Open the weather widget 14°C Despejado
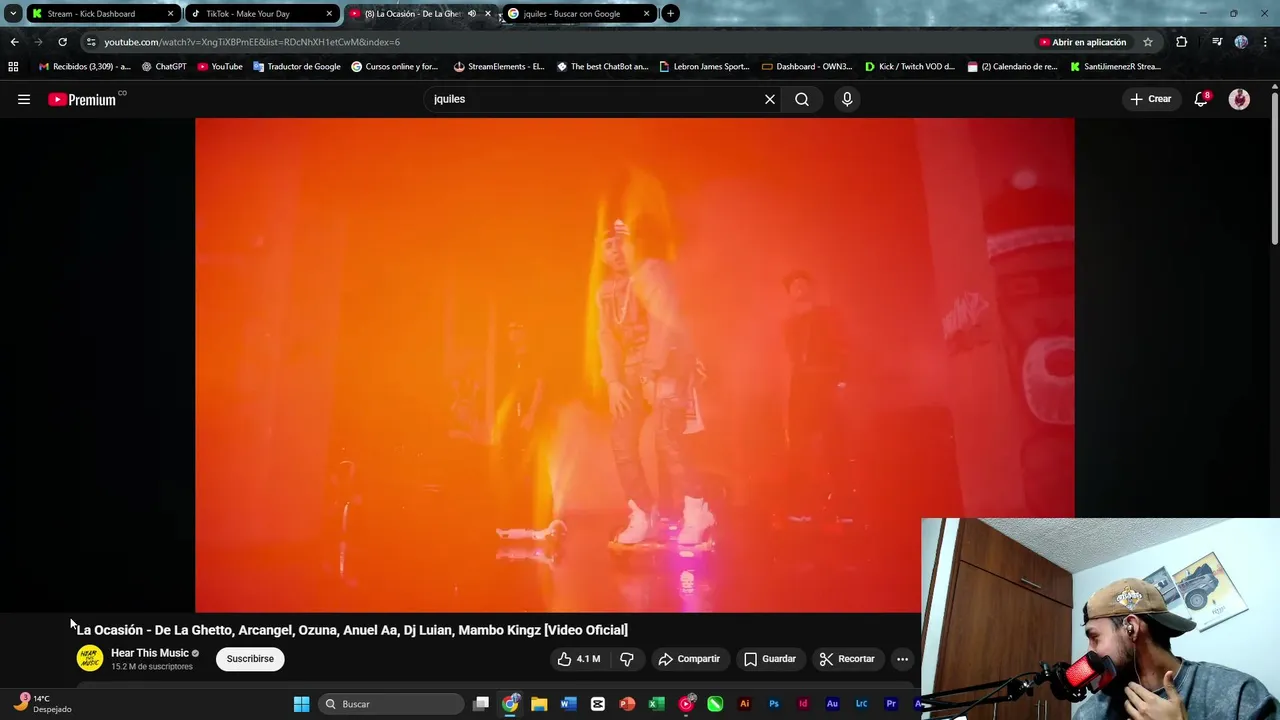This screenshot has width=1280, height=720. [x=42, y=703]
